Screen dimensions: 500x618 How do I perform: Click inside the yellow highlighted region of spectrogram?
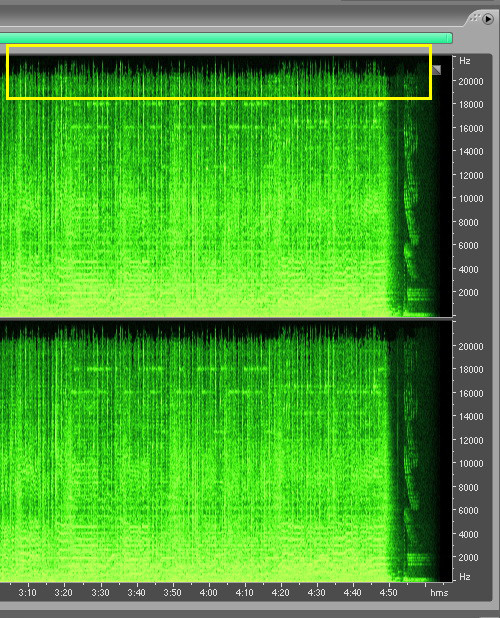pyautogui.click(x=219, y=72)
